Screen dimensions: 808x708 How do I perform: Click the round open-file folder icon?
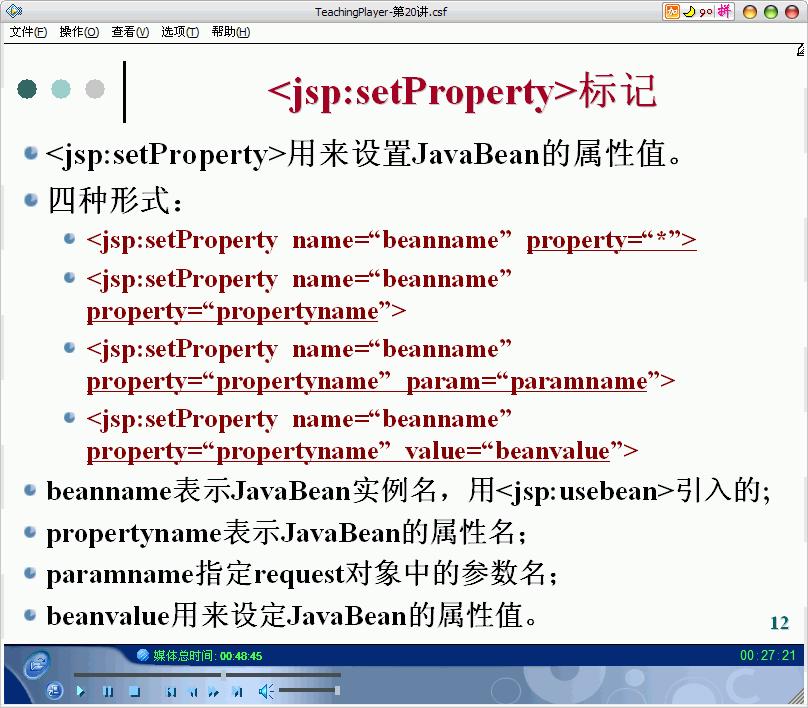pyautogui.click(x=37, y=665)
